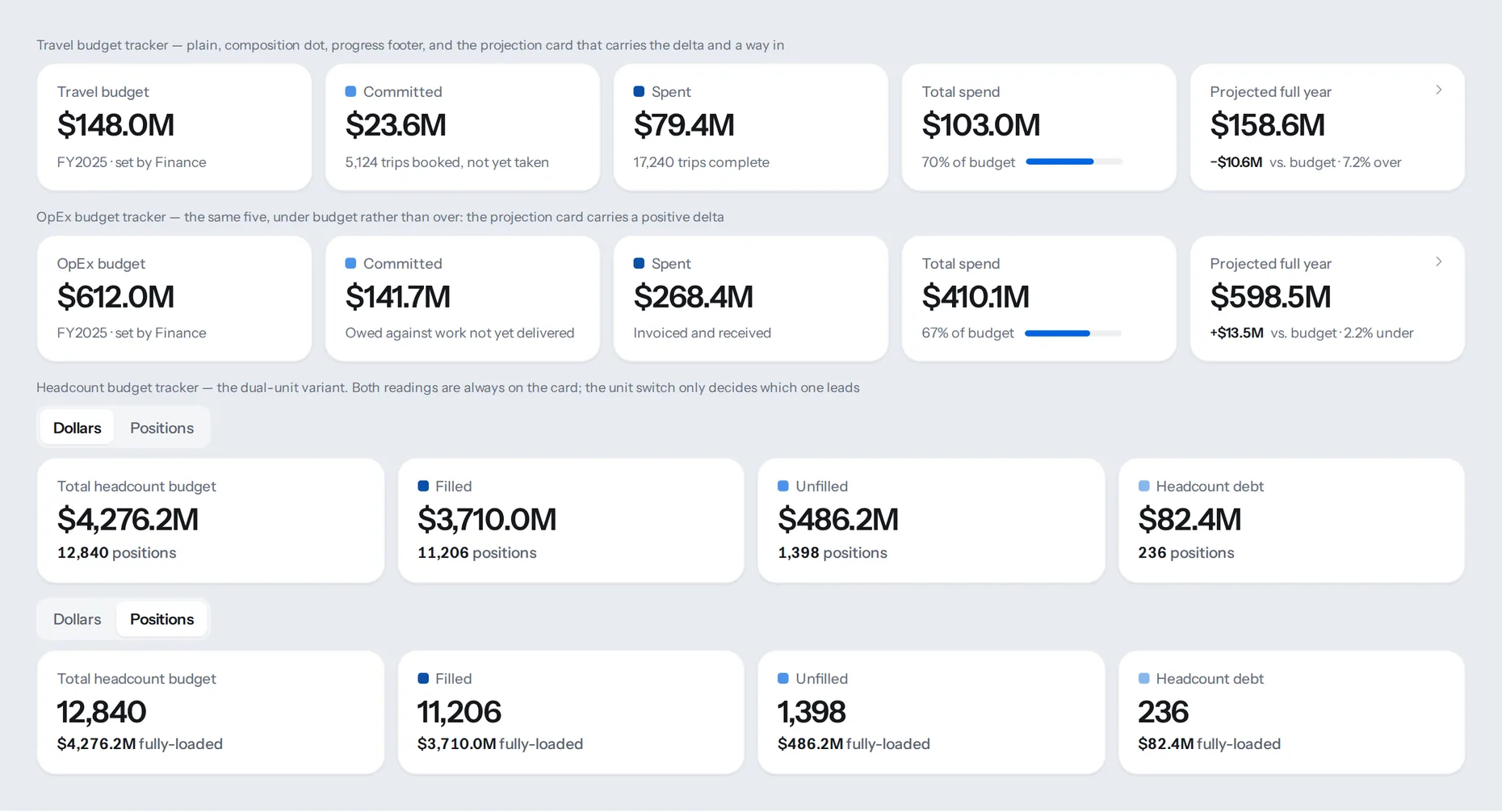This screenshot has width=1502, height=812.
Task: Click the OpEx Spent color dot
Action: [639, 263]
